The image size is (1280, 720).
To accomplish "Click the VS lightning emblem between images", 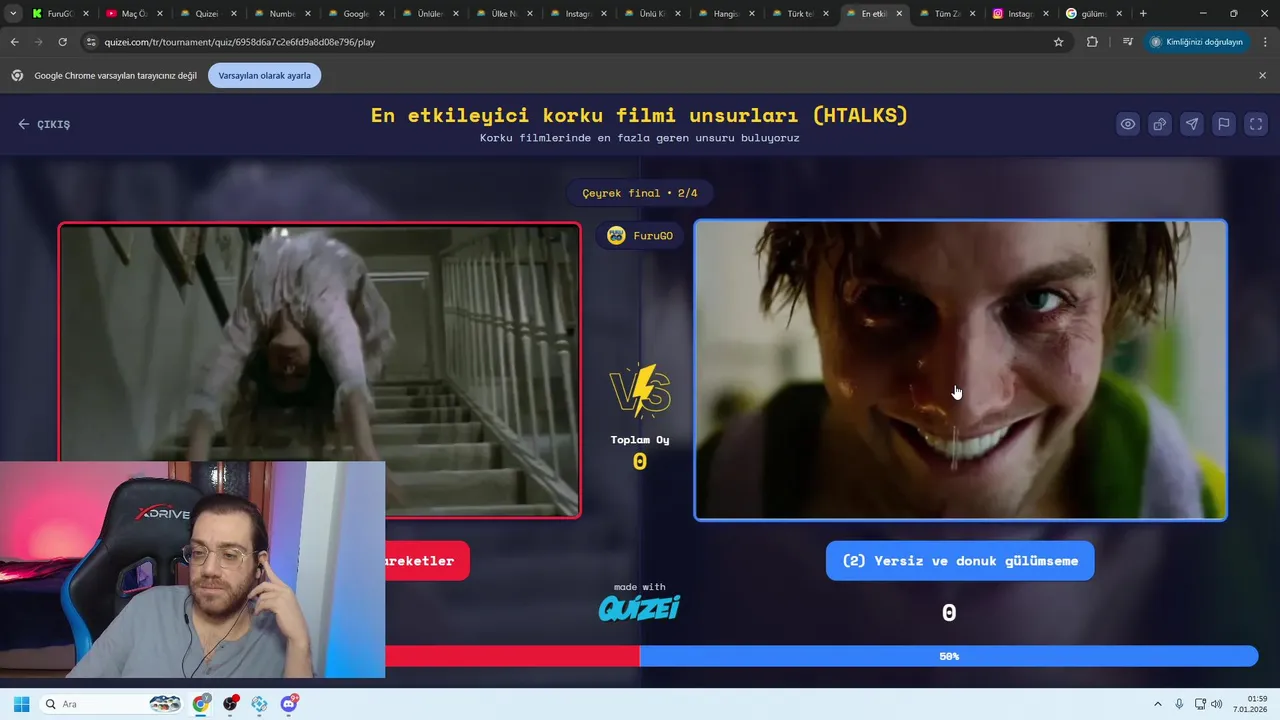I will [640, 390].
